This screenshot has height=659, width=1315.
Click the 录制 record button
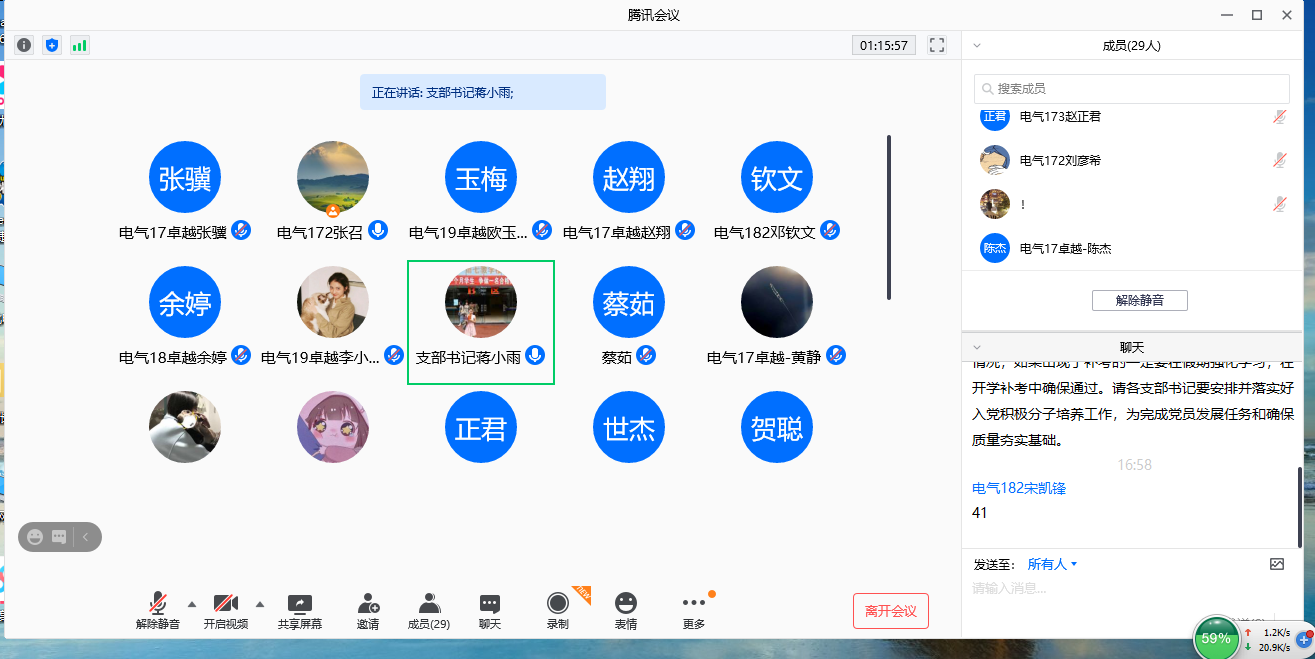tap(557, 611)
